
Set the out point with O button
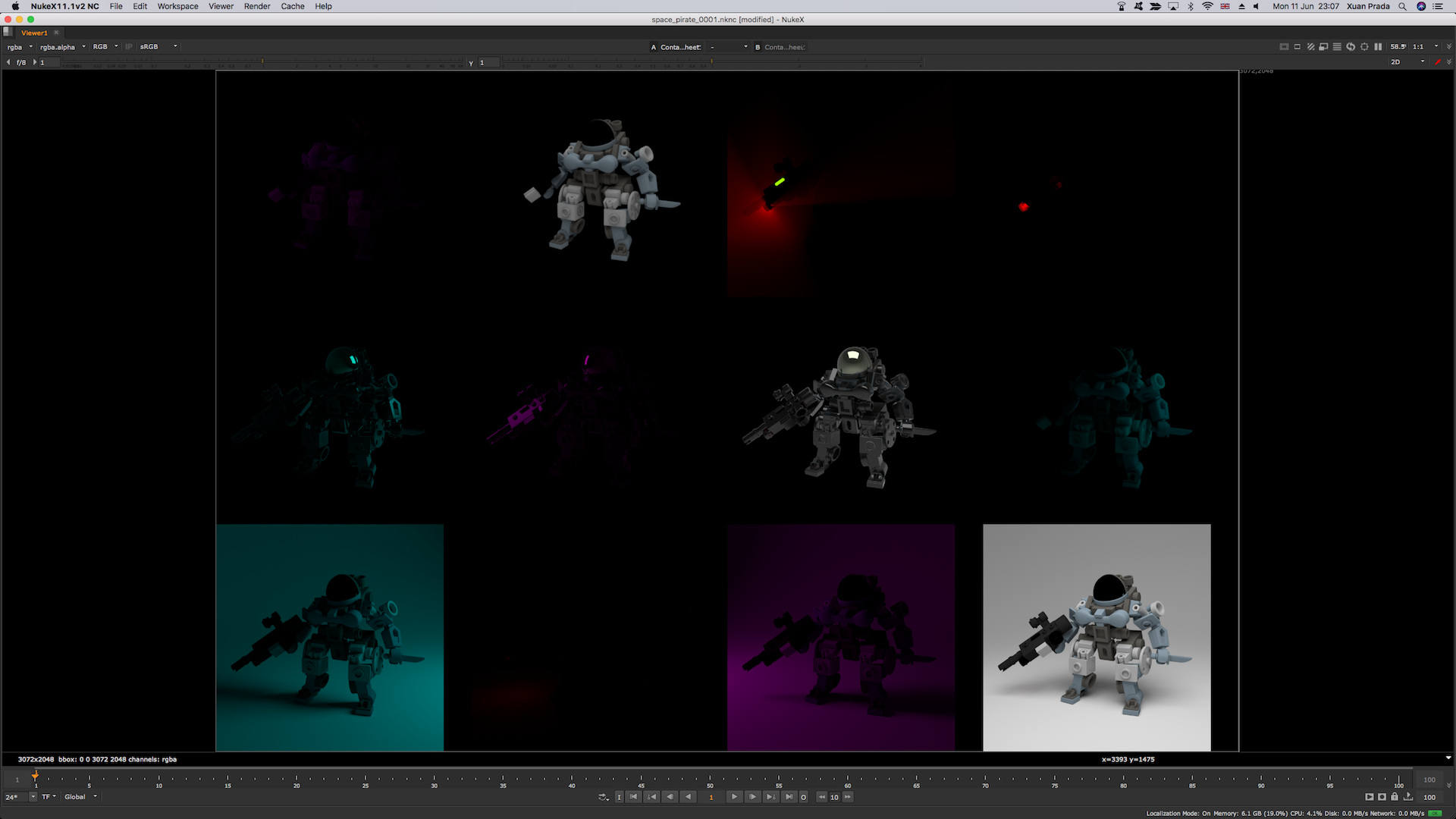803,797
